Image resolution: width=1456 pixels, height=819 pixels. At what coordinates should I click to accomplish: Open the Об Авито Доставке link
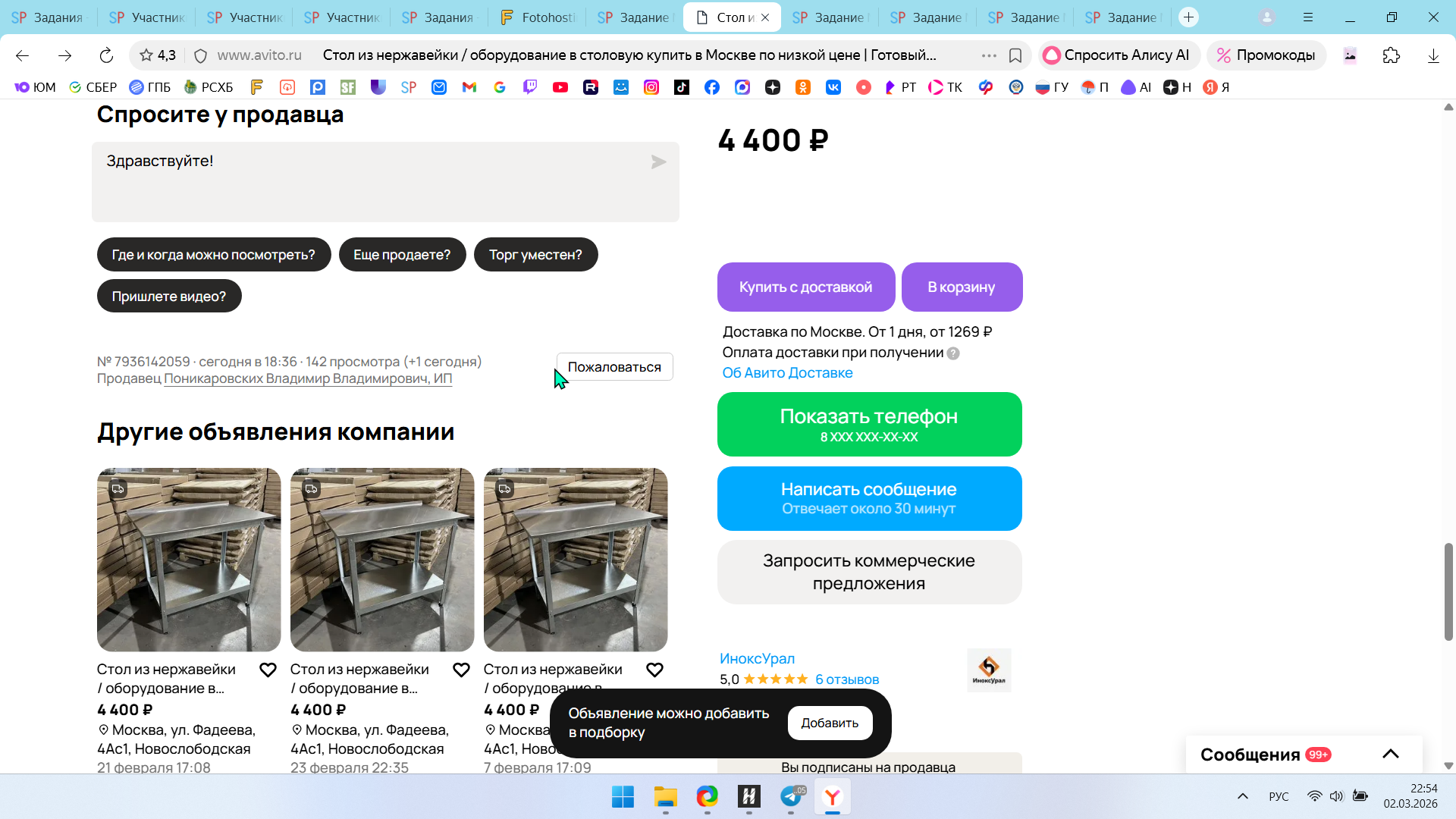(x=787, y=373)
